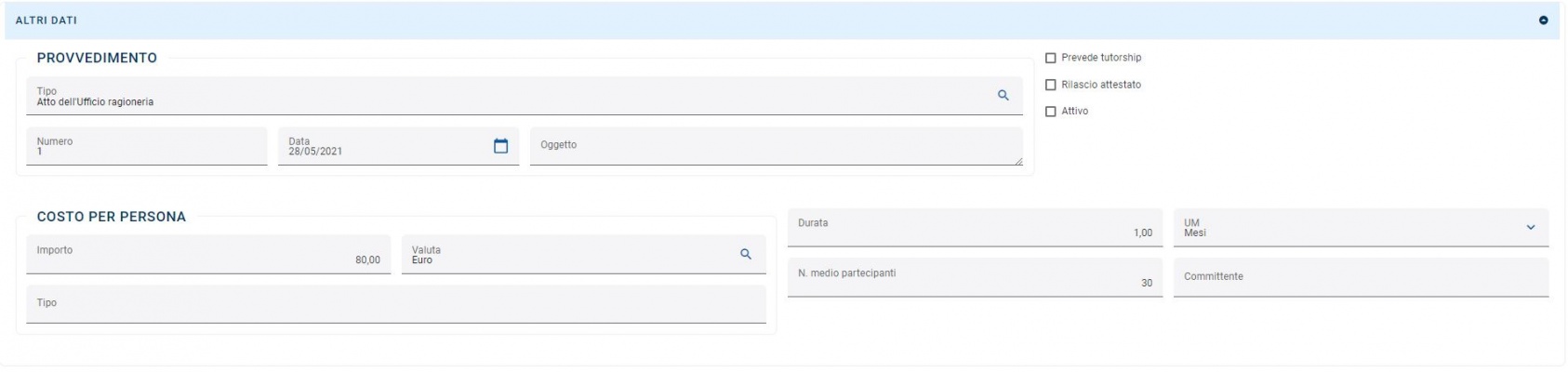Image resolution: width=1568 pixels, height=372 pixels.
Task: Click the Tipo field under Costo per persona
Action: pyautogui.click(x=395, y=304)
